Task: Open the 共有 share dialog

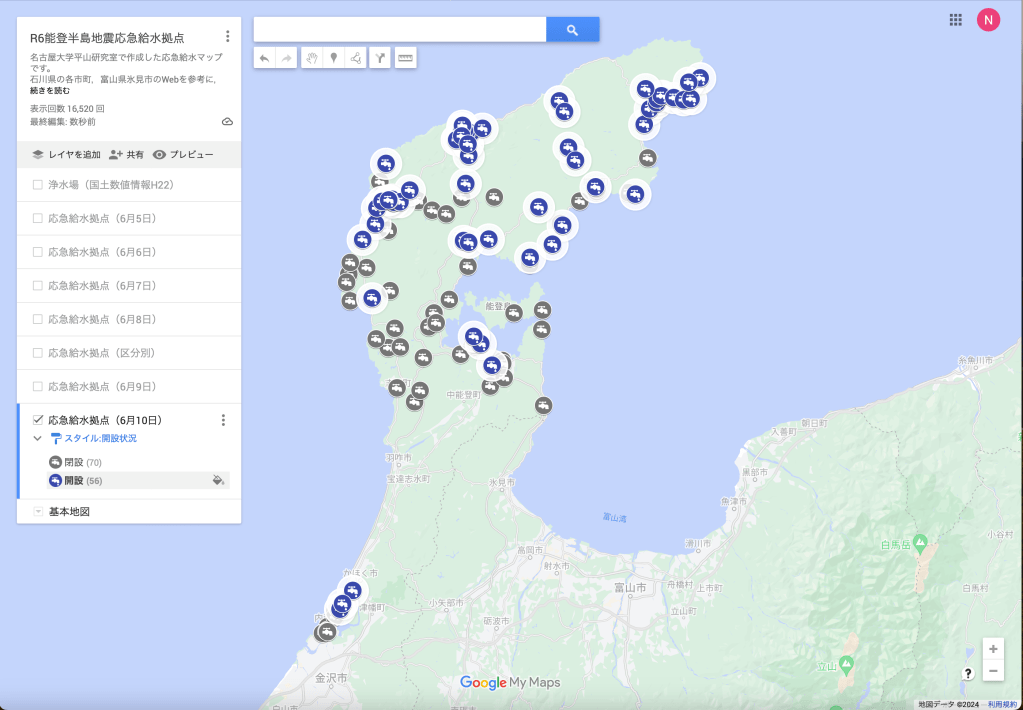Action: point(127,155)
